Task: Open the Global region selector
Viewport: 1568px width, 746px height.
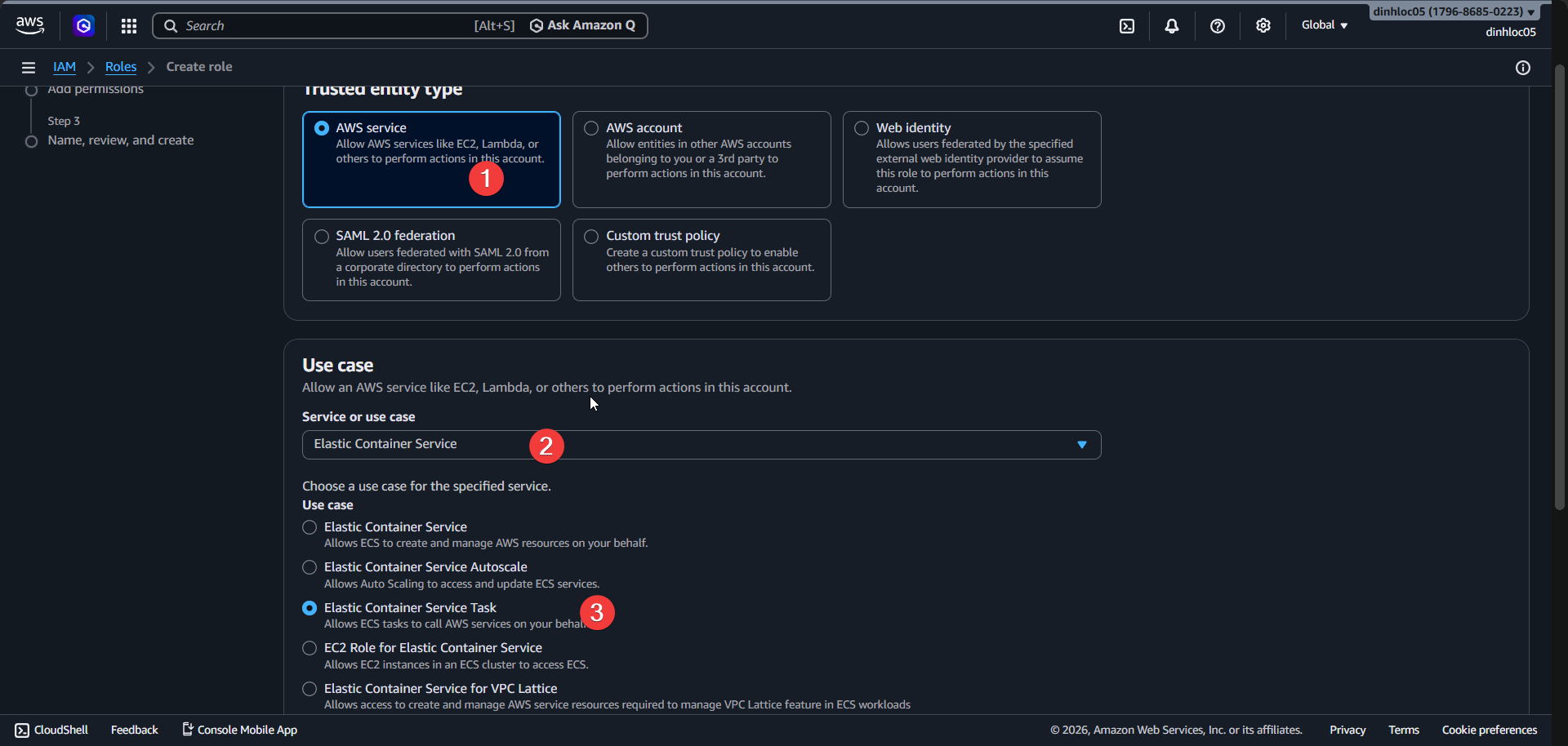Action: 1323,25
